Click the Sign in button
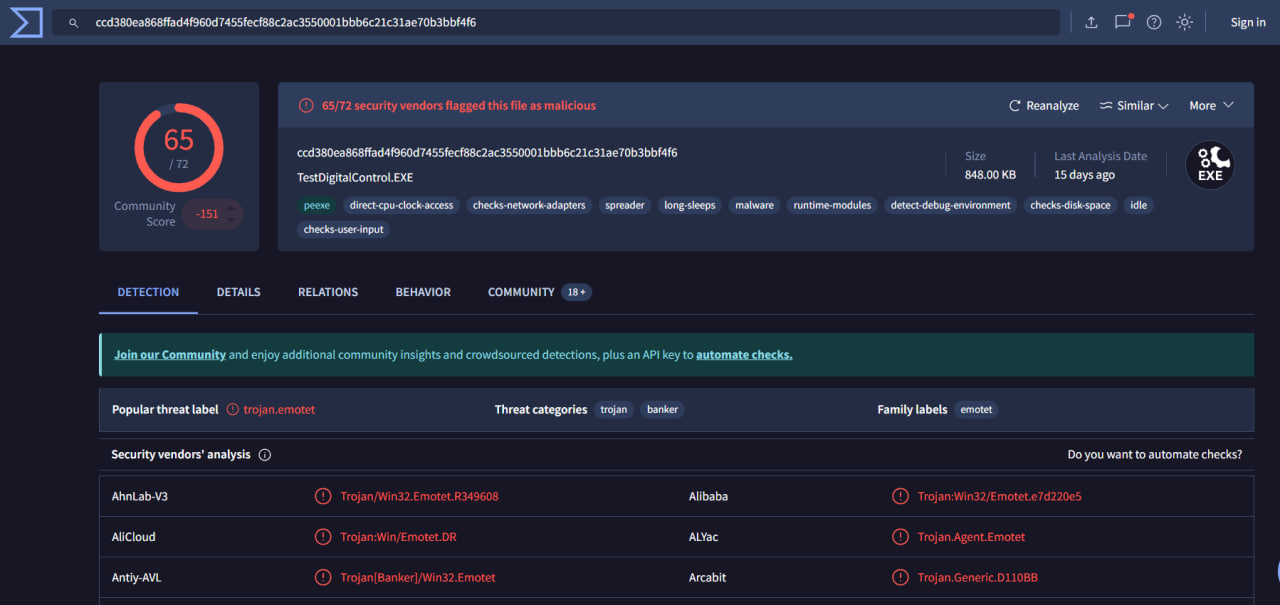The width and height of the screenshot is (1280, 605). point(1247,22)
